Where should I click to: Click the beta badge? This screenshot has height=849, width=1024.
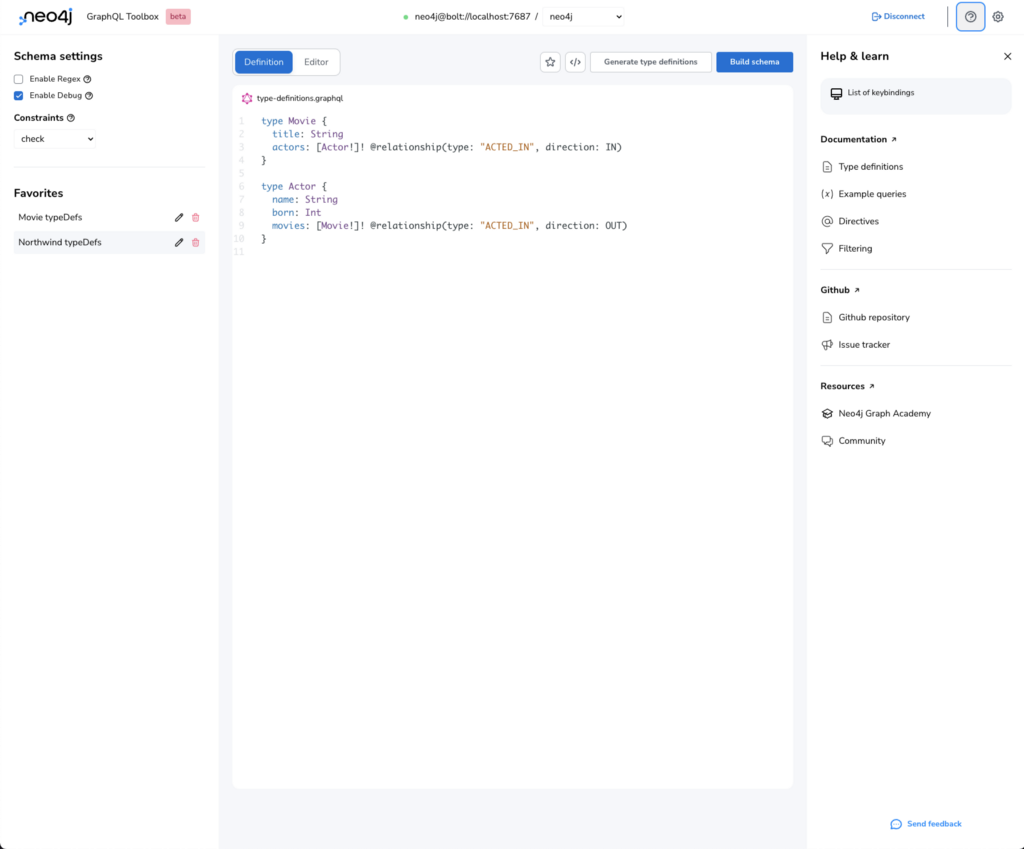(178, 17)
